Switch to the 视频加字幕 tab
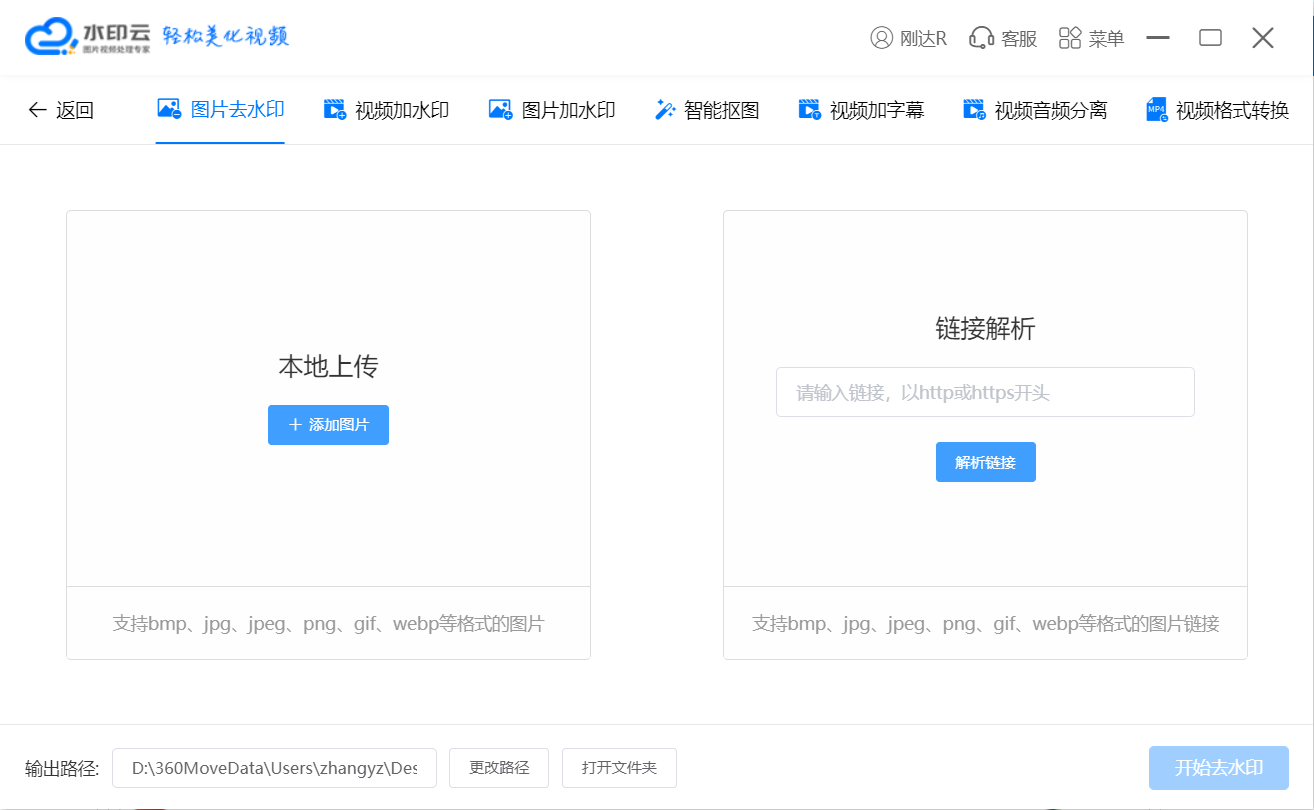Viewport: 1314px width, 810px height. pyautogui.click(x=876, y=110)
